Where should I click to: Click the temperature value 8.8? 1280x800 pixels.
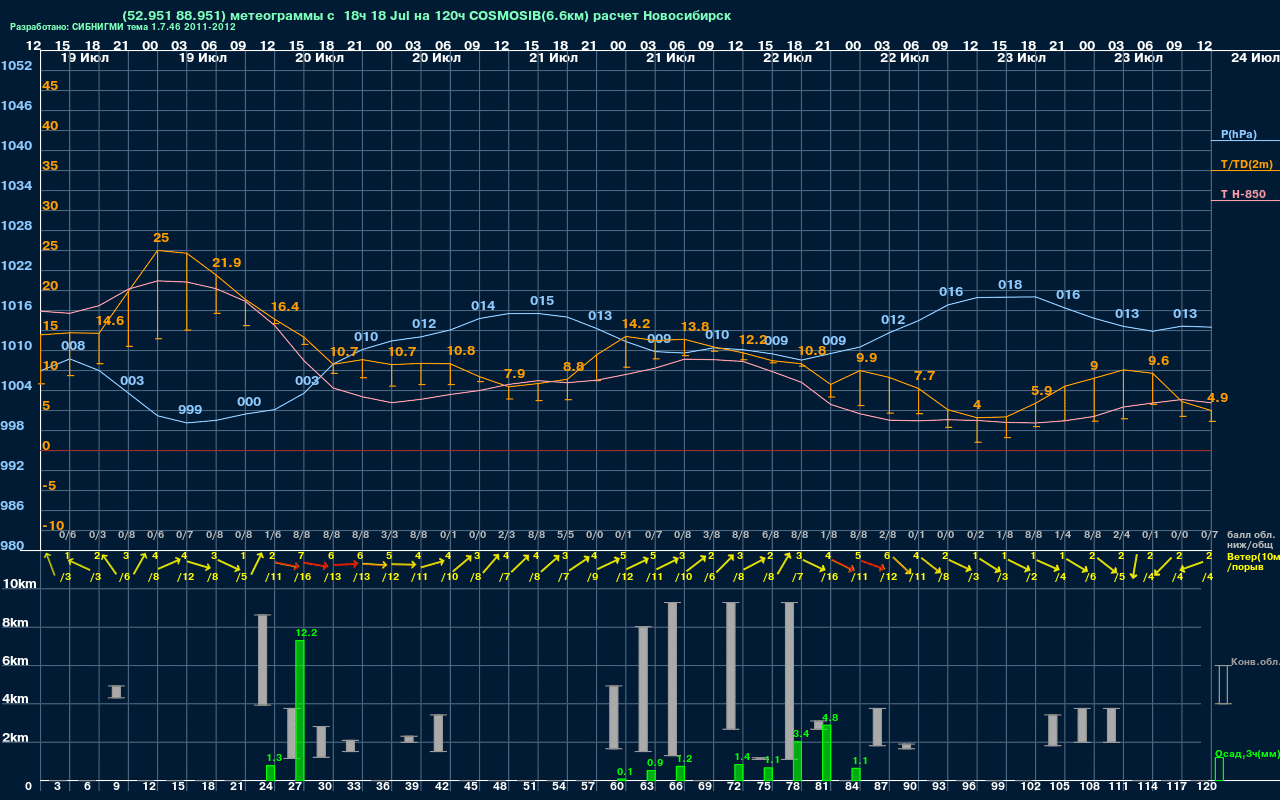(574, 367)
